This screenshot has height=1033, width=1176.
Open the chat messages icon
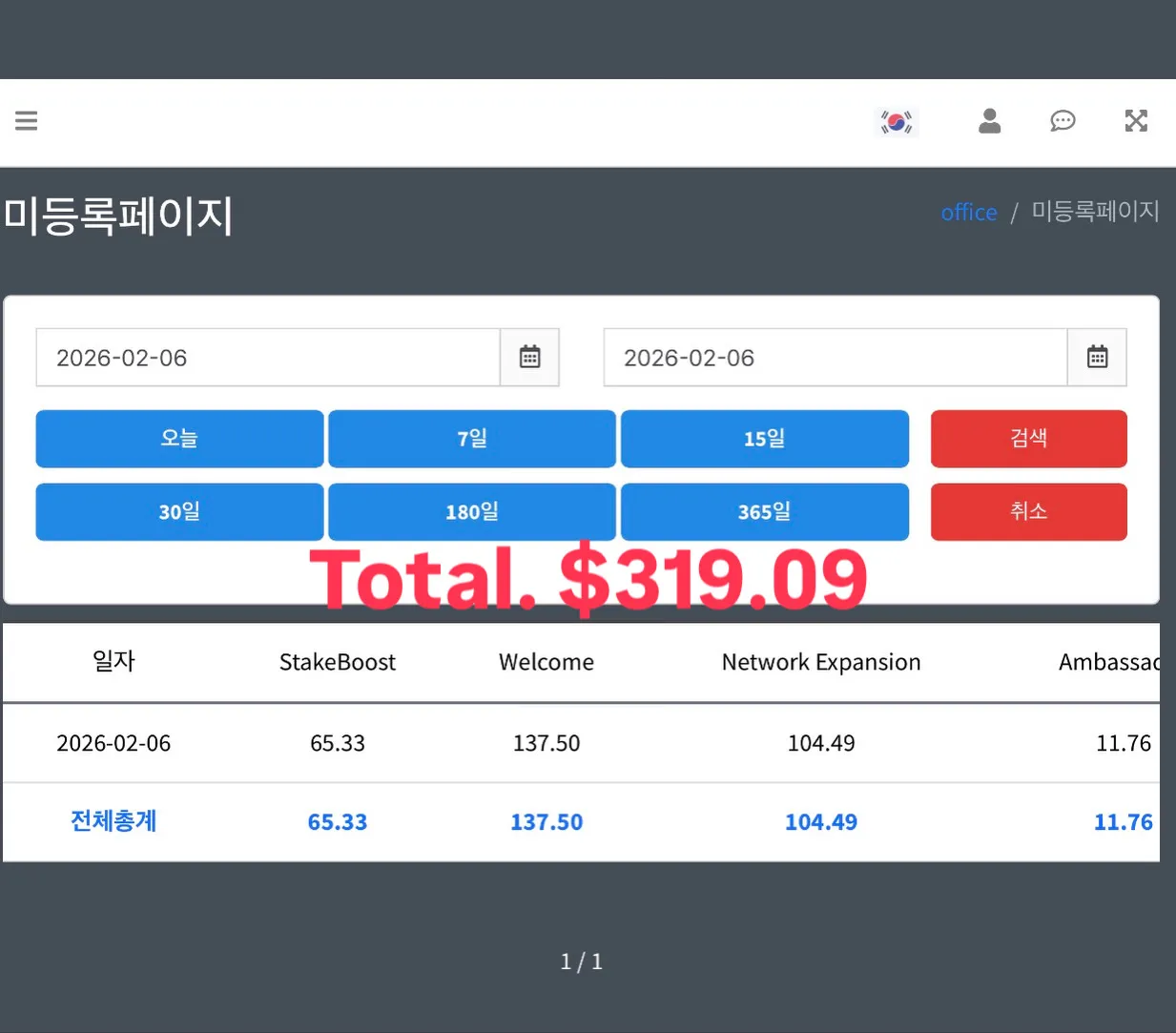(1063, 120)
